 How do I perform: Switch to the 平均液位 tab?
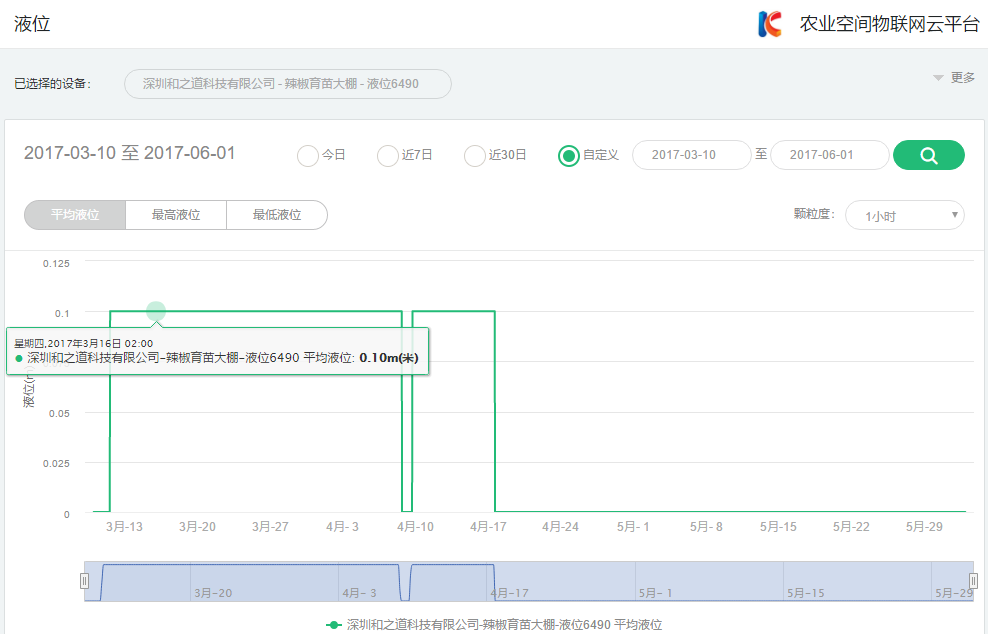coord(75,215)
